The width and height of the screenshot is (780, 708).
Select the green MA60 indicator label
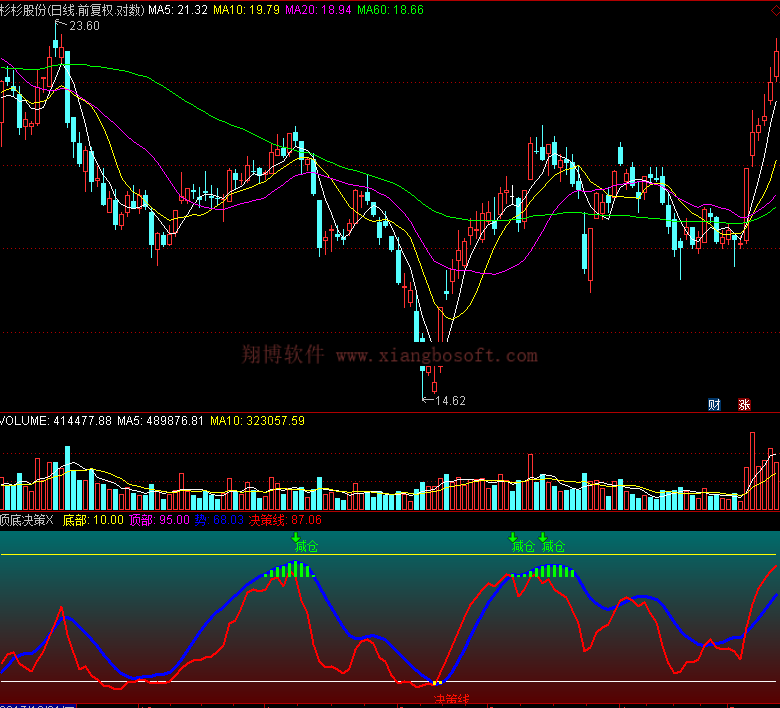click(x=390, y=9)
